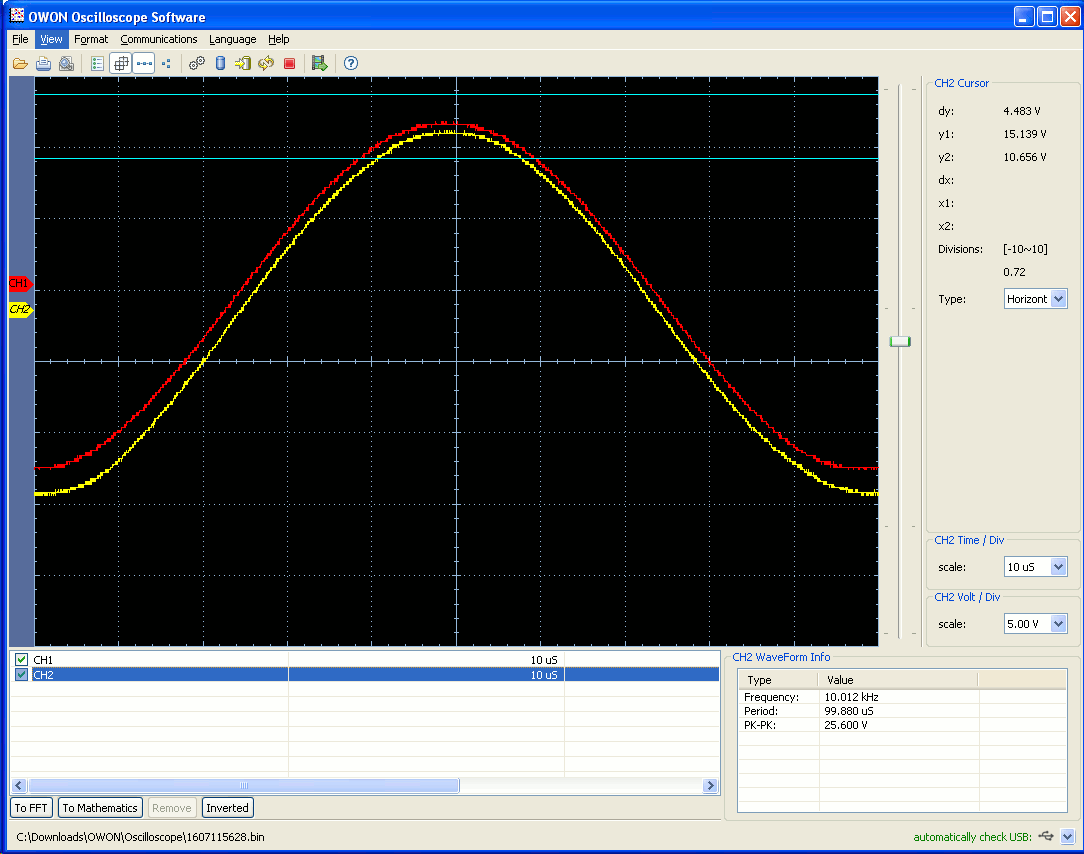Image resolution: width=1084 pixels, height=854 pixels.
Task: Click the yellow refresh arrows icon
Action: click(265, 64)
